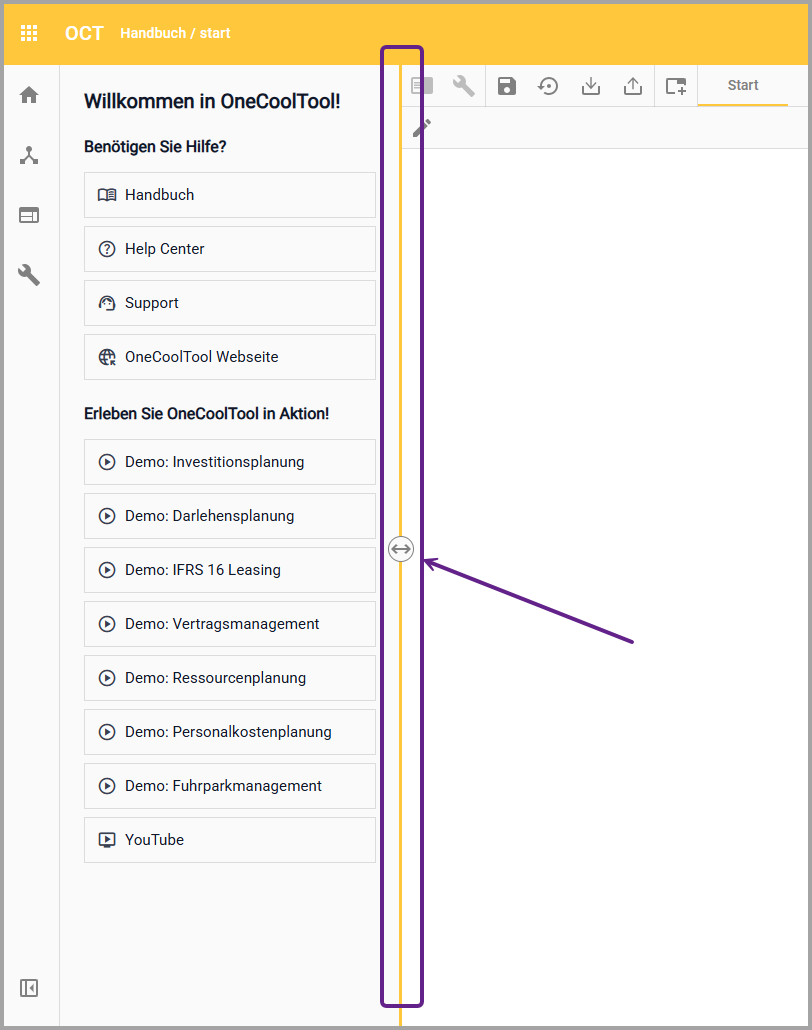Start Demo: Ressourcenplanung

tap(230, 678)
